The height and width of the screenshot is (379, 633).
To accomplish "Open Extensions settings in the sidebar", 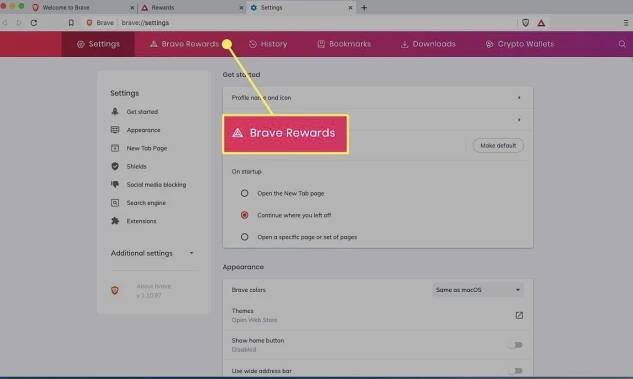I will pos(141,221).
